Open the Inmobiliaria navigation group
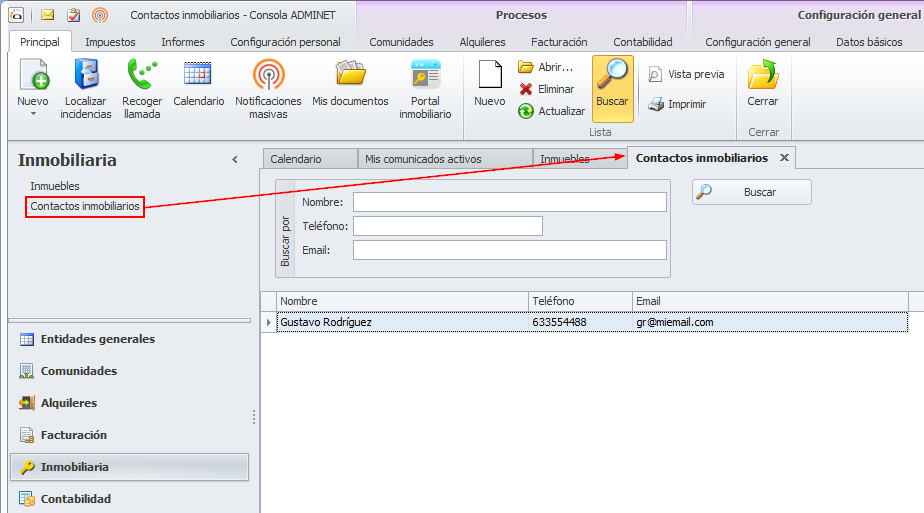Screen dimensions: 924x513 pyautogui.click(x=130, y=467)
